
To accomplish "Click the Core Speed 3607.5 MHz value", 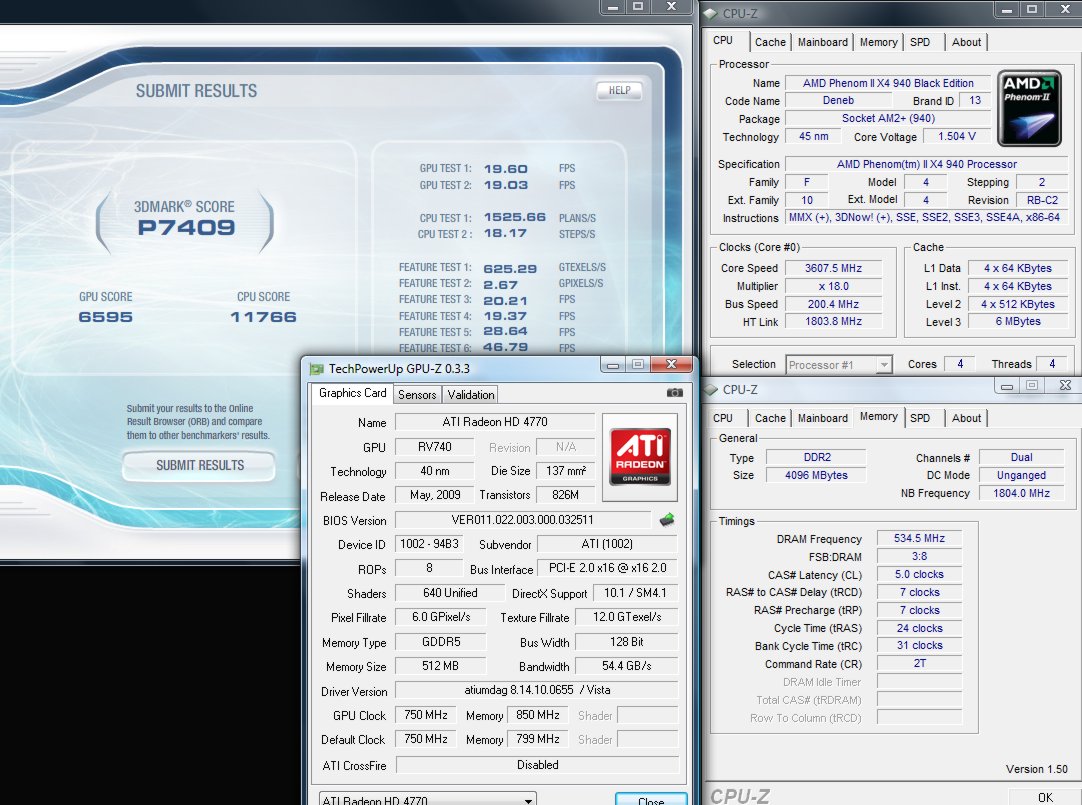I will 834,268.
